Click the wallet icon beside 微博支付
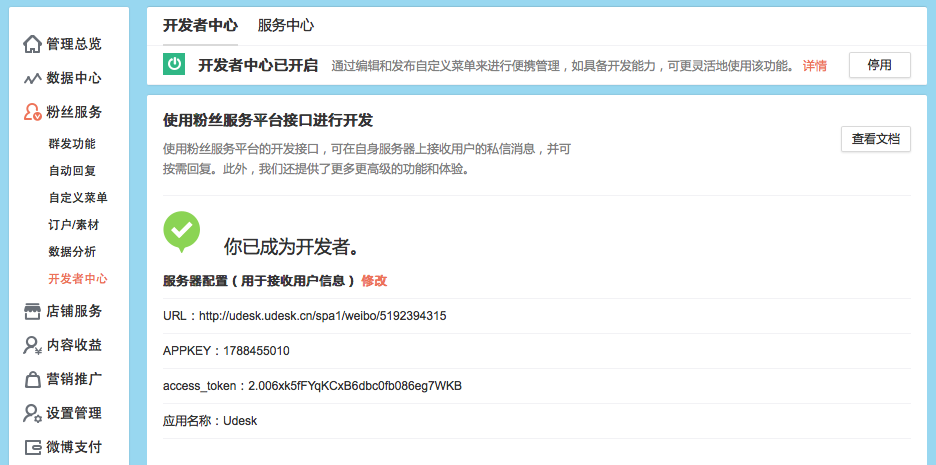Image resolution: width=936 pixels, height=465 pixels. point(33,447)
